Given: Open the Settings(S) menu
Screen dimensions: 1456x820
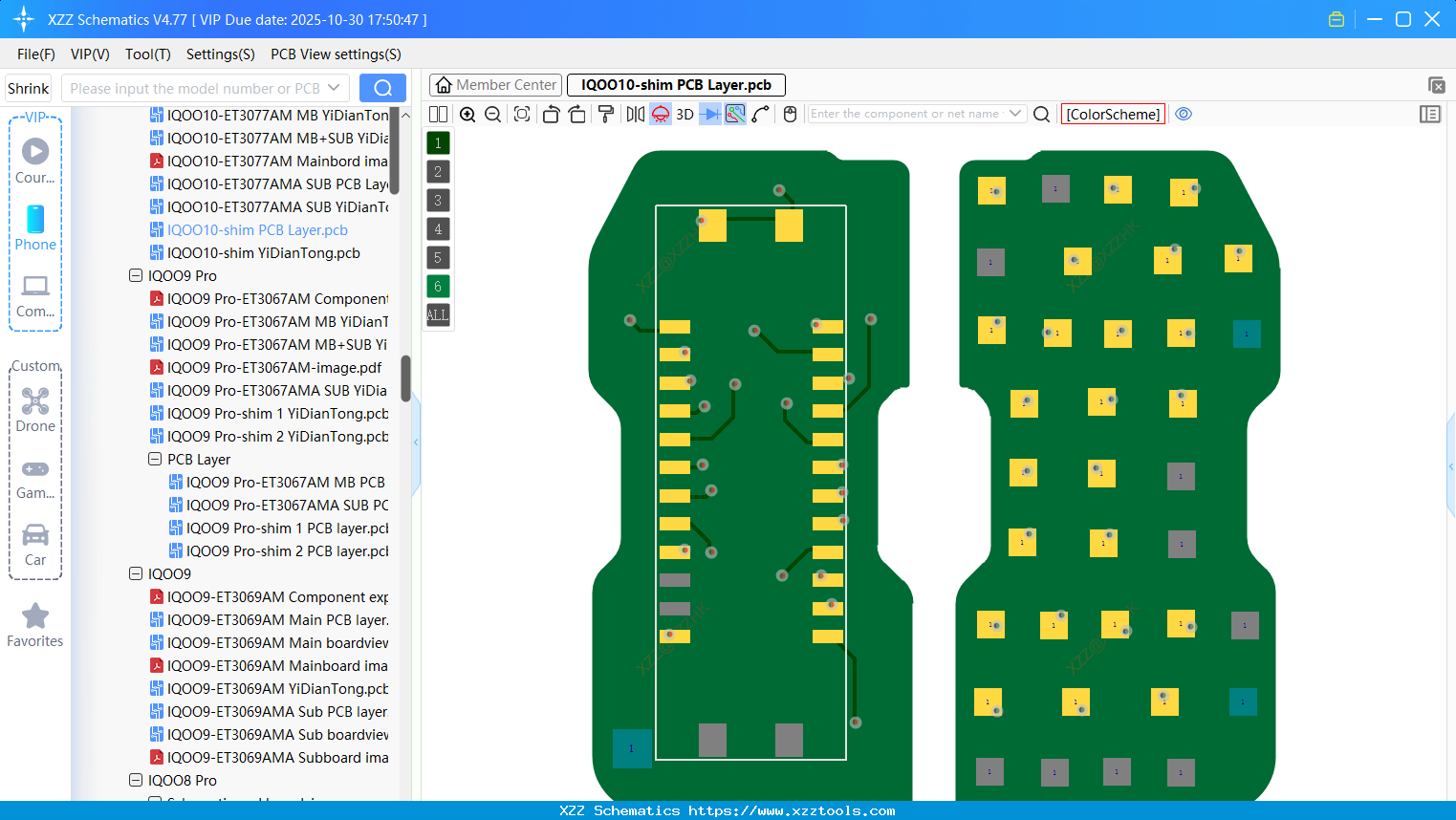Looking at the screenshot, I should tap(220, 54).
